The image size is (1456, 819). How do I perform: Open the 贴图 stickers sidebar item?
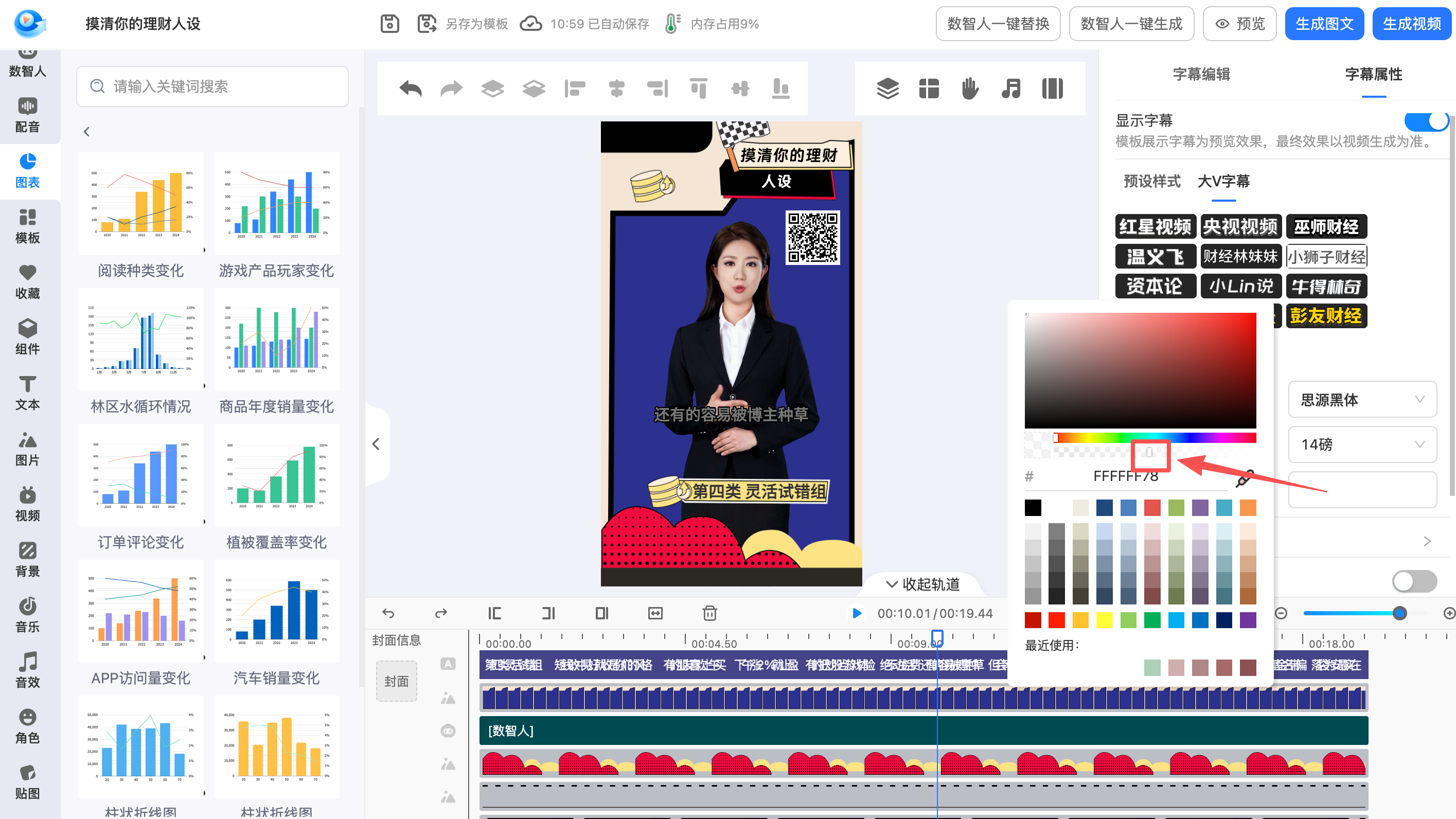pos(27,781)
